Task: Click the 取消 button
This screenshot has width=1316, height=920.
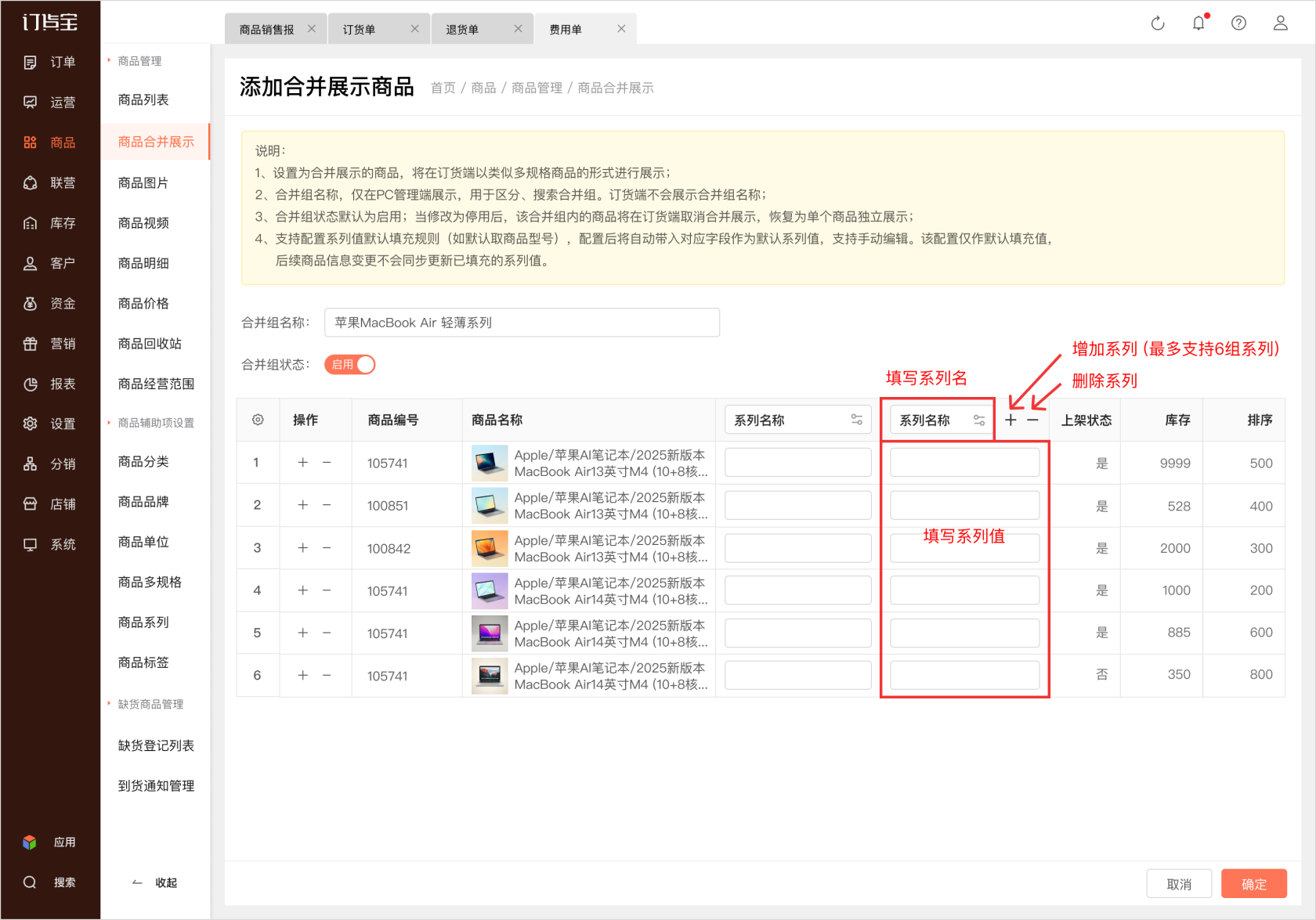Action: (1179, 884)
